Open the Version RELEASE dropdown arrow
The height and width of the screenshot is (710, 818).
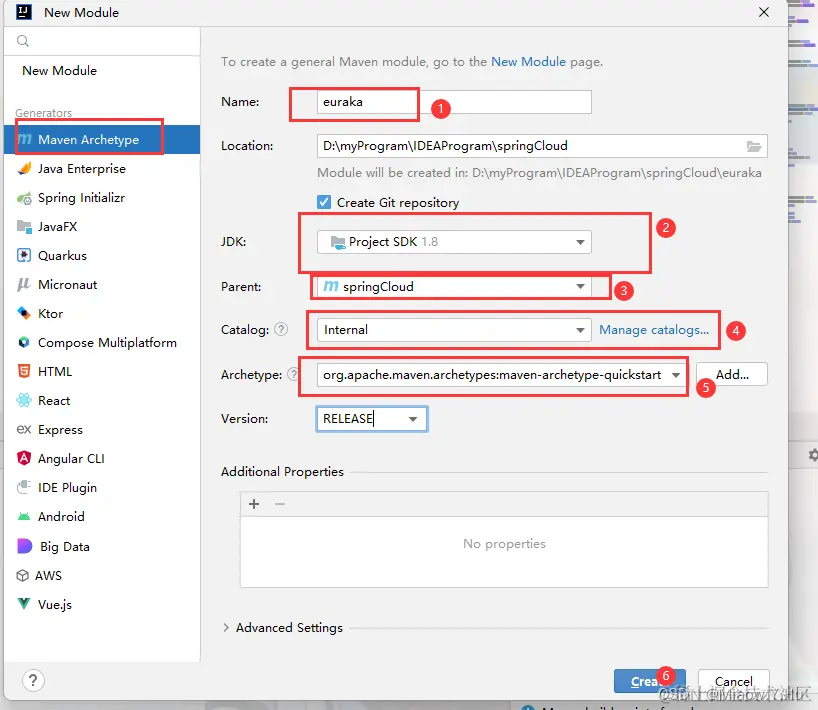413,419
